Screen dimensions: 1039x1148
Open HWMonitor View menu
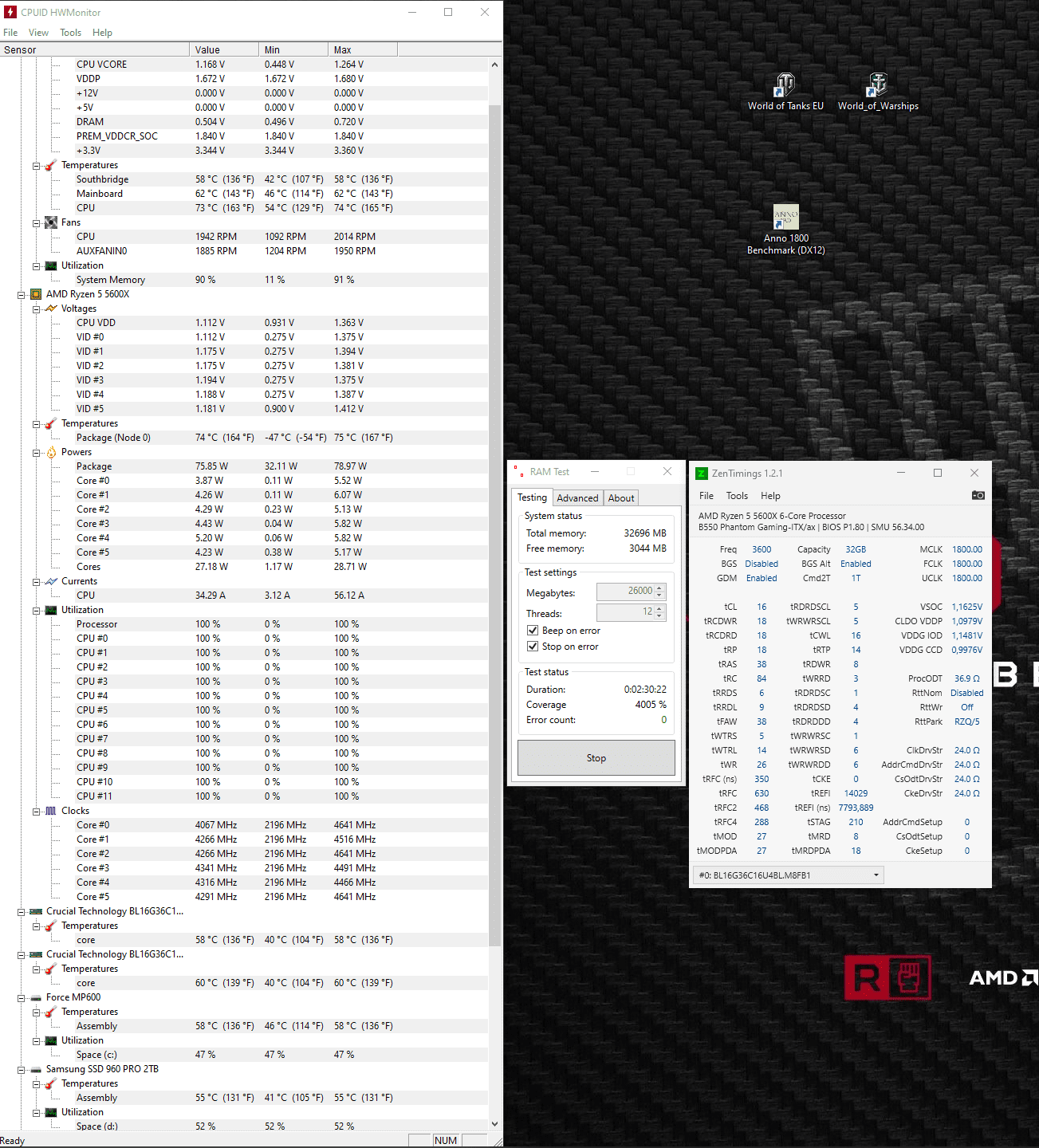[x=38, y=33]
